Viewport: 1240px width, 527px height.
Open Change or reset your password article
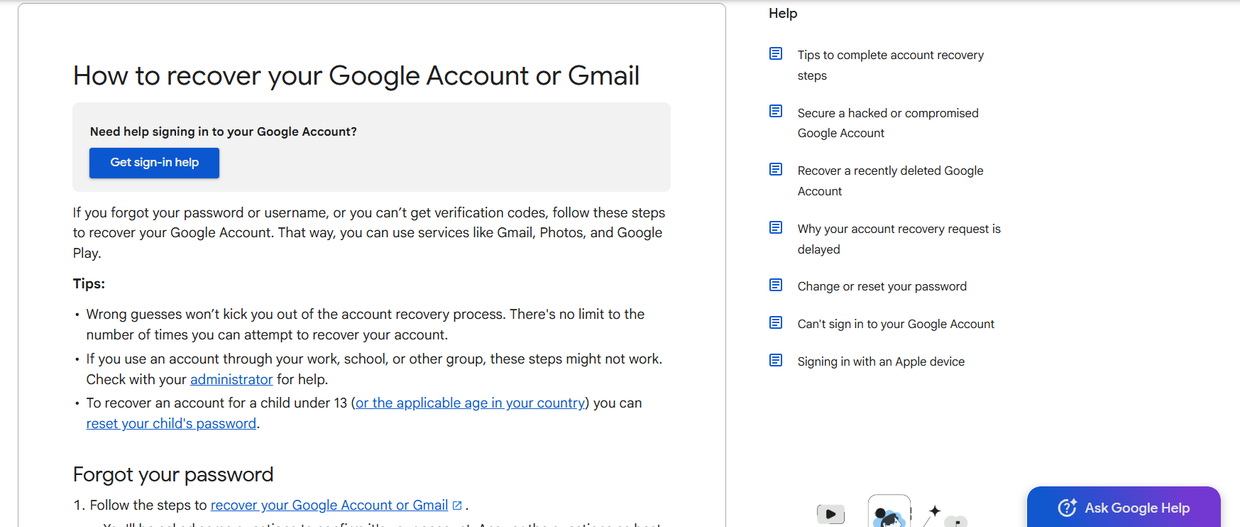(882, 286)
